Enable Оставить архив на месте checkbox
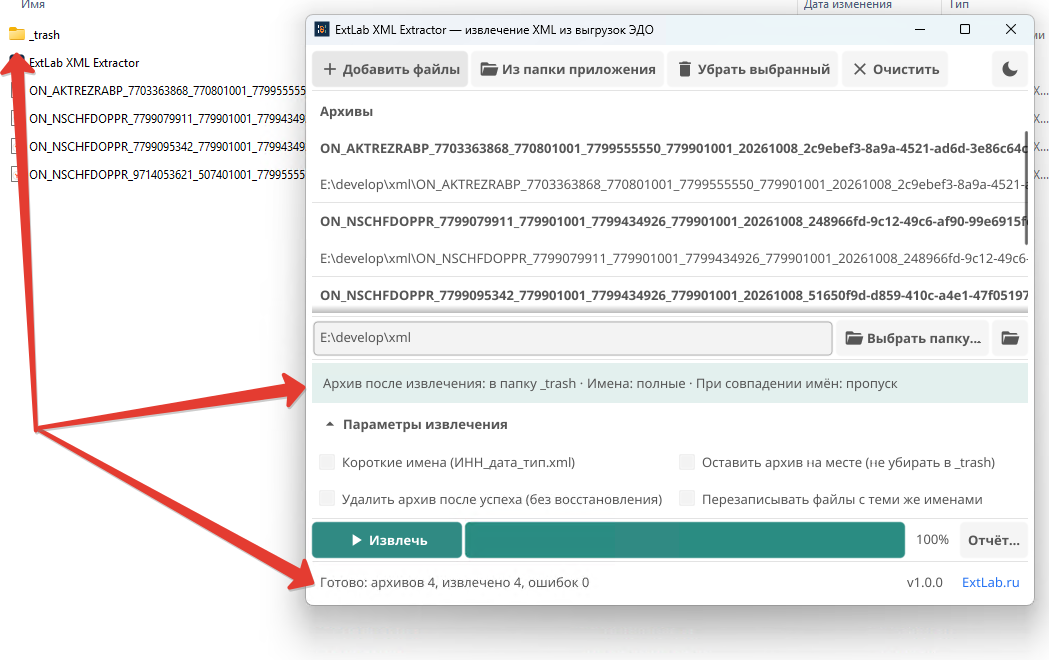This screenshot has width=1049, height=660. (687, 462)
